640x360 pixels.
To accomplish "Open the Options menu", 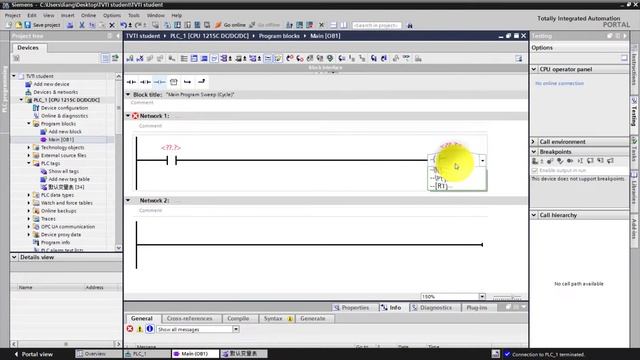I will point(112,15).
